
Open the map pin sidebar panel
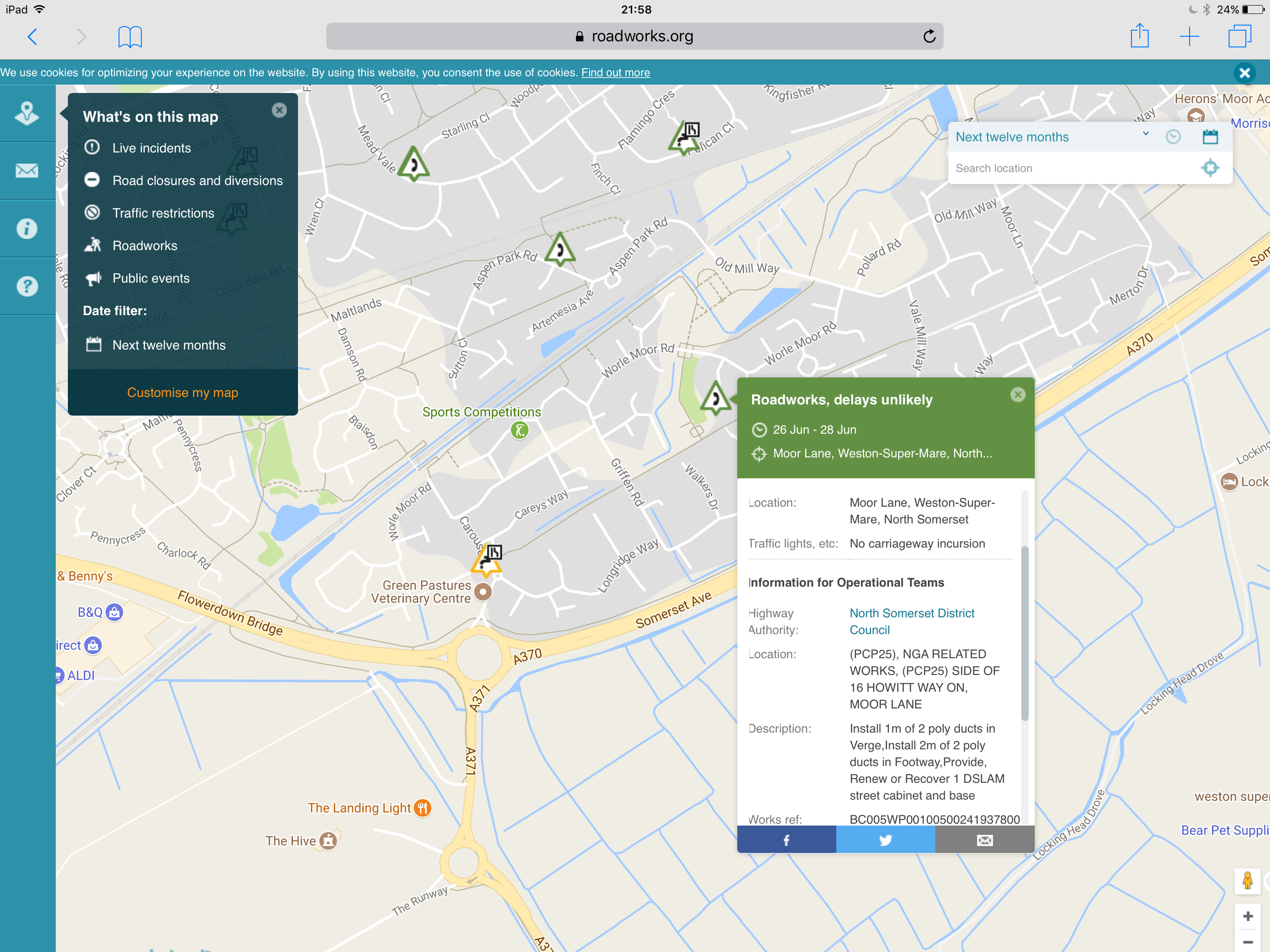pyautogui.click(x=27, y=114)
